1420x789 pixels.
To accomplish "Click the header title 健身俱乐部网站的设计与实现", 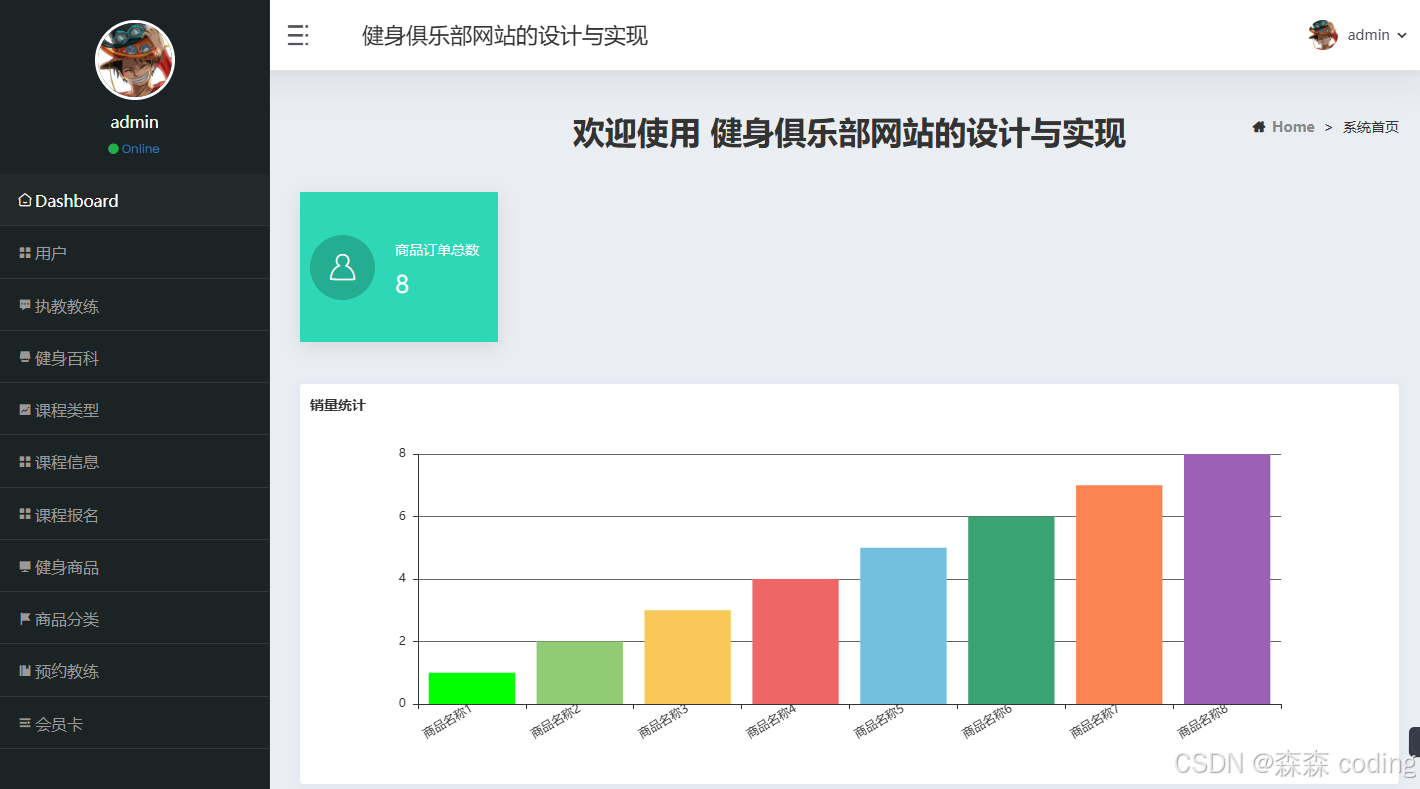I will click(505, 36).
